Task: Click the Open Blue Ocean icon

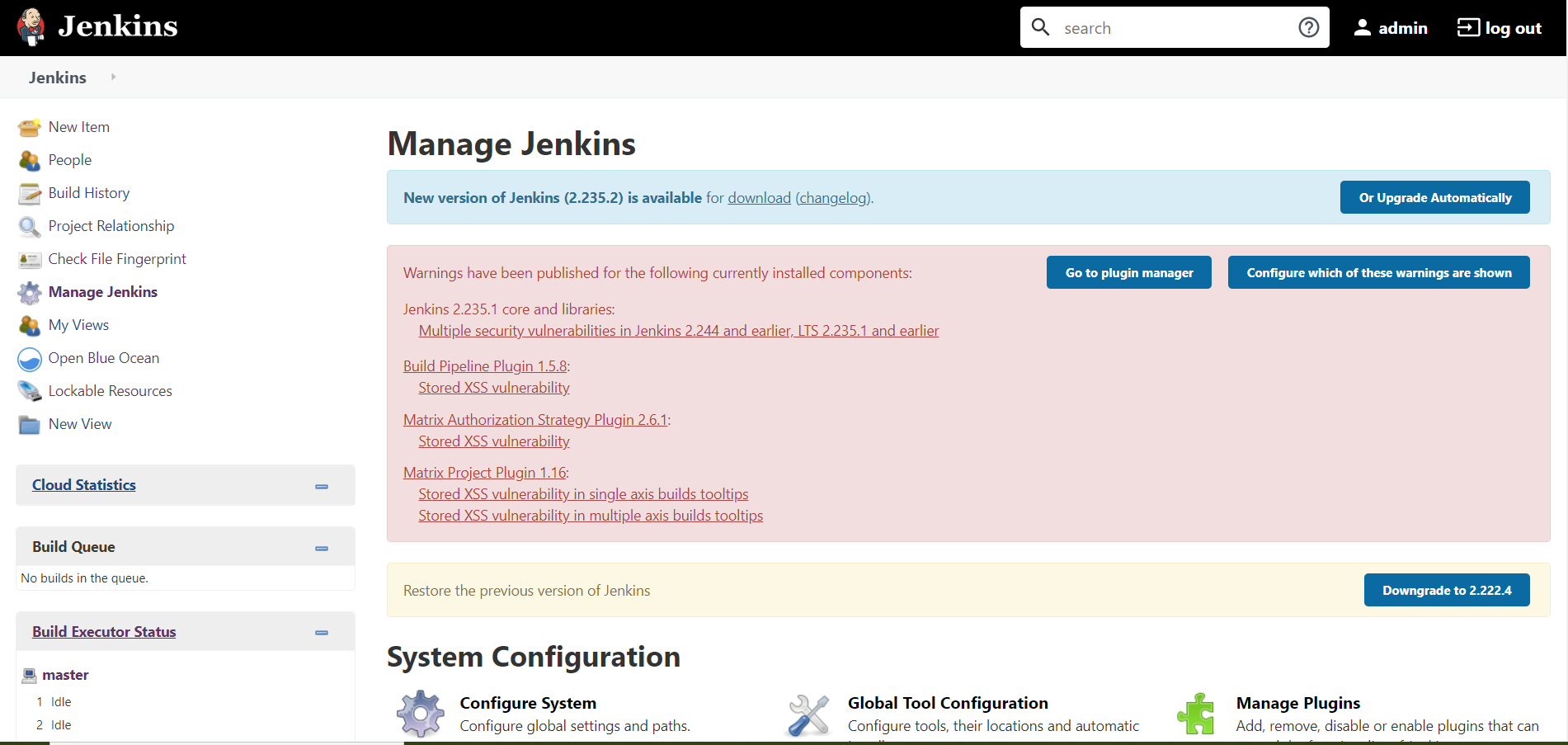Action: 30,358
